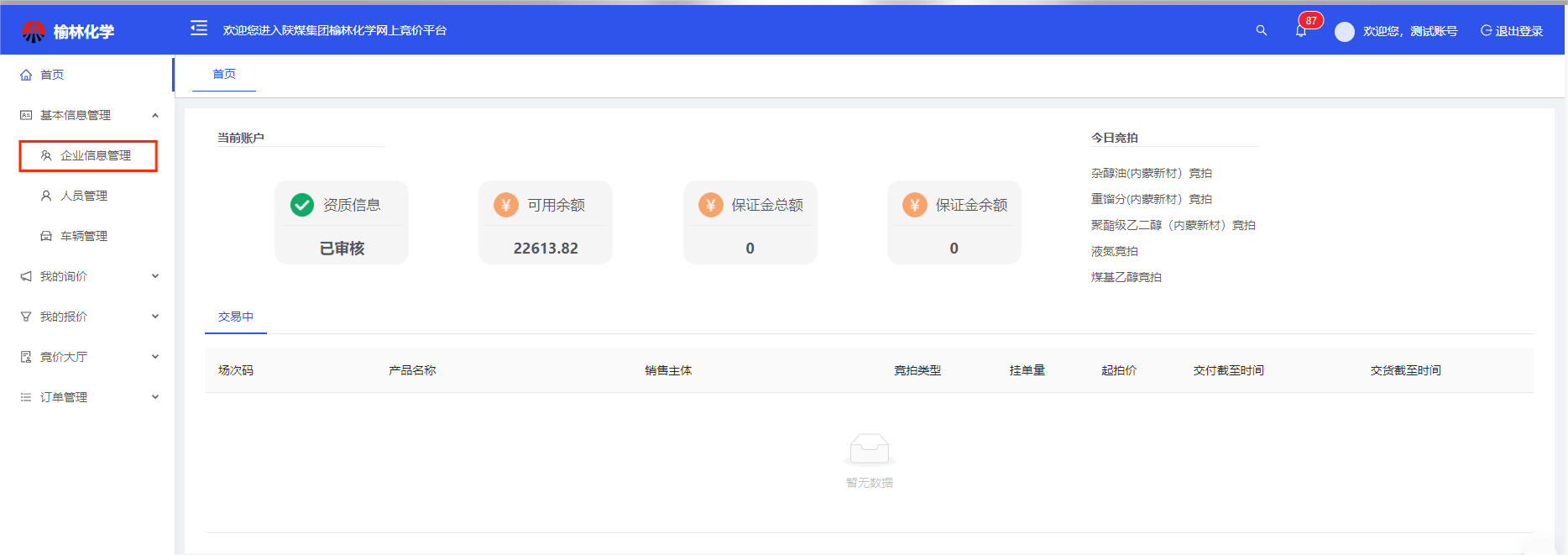
Task: Open 人员管理 in sidebar
Action: pos(83,196)
